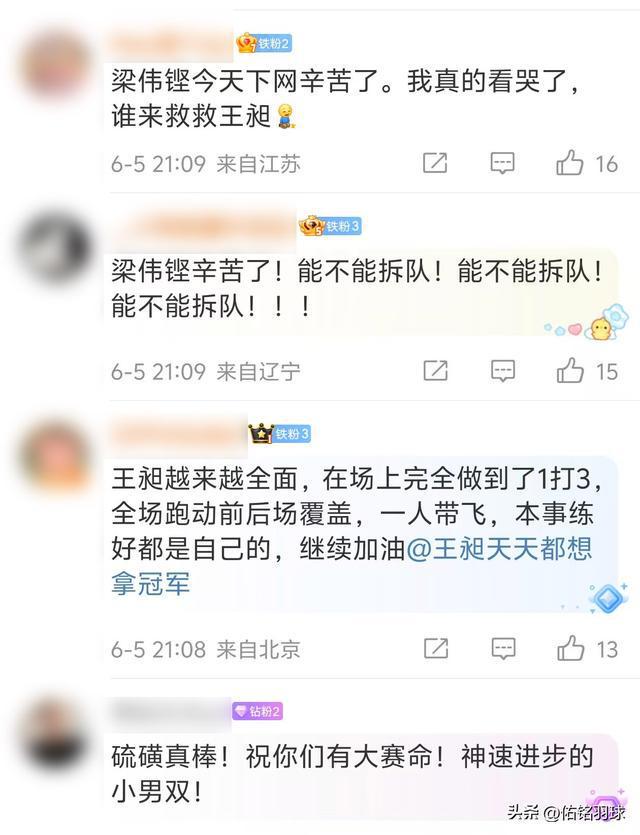640x835 pixels.
Task: Tap the 铁粉3 badge on third comment
Action: tap(280, 434)
